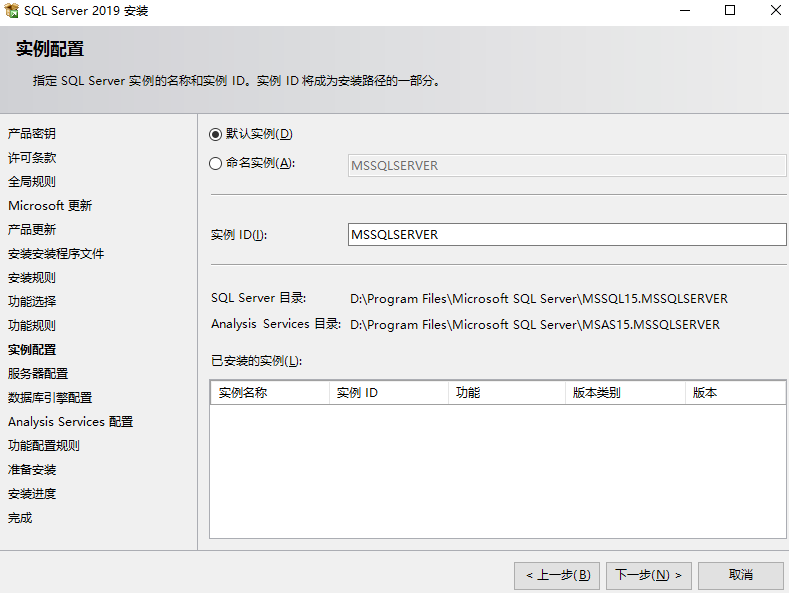The image size is (789, 593).
Task: Select the 命名实例 radio button
Action: point(216,164)
